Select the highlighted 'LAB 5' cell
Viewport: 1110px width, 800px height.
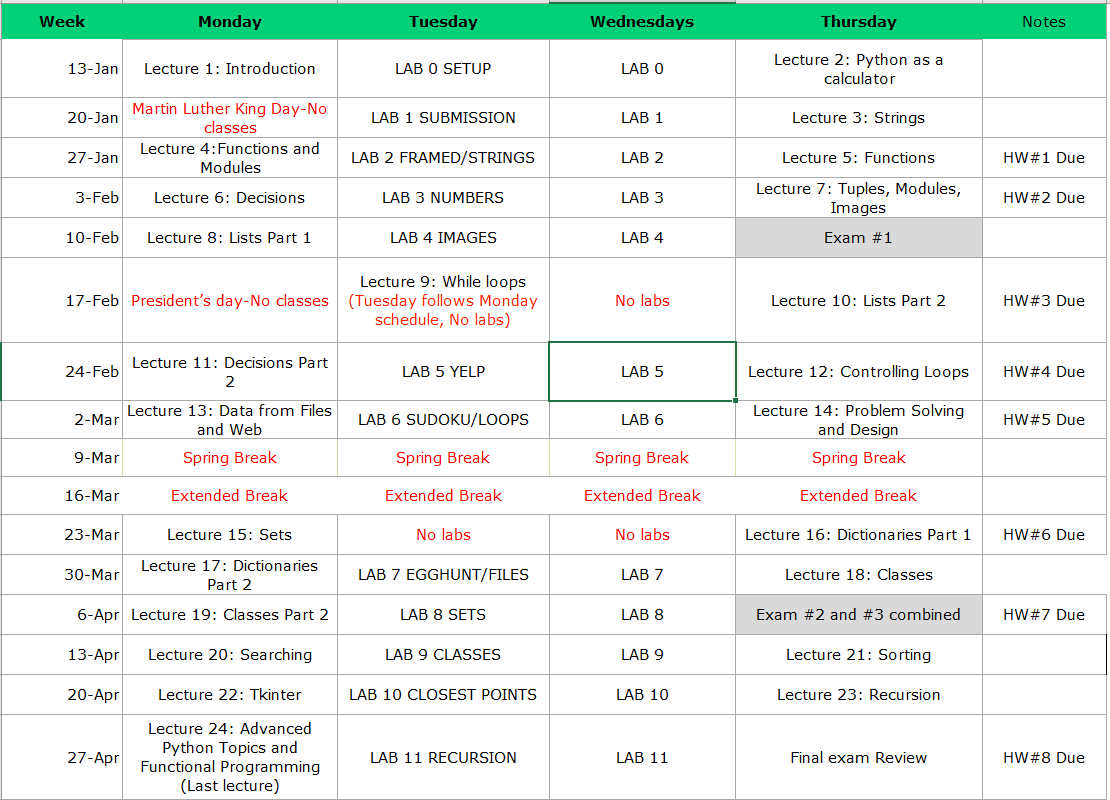tap(642, 372)
